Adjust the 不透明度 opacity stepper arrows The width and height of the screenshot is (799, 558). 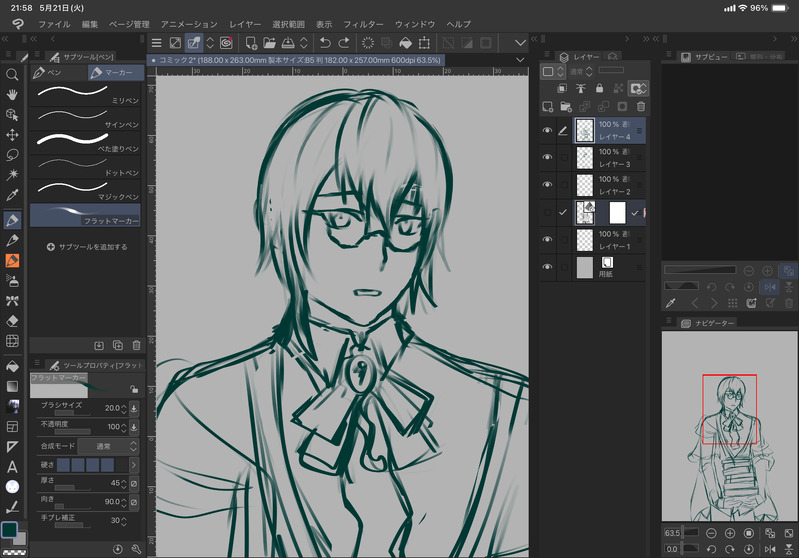pos(123,427)
